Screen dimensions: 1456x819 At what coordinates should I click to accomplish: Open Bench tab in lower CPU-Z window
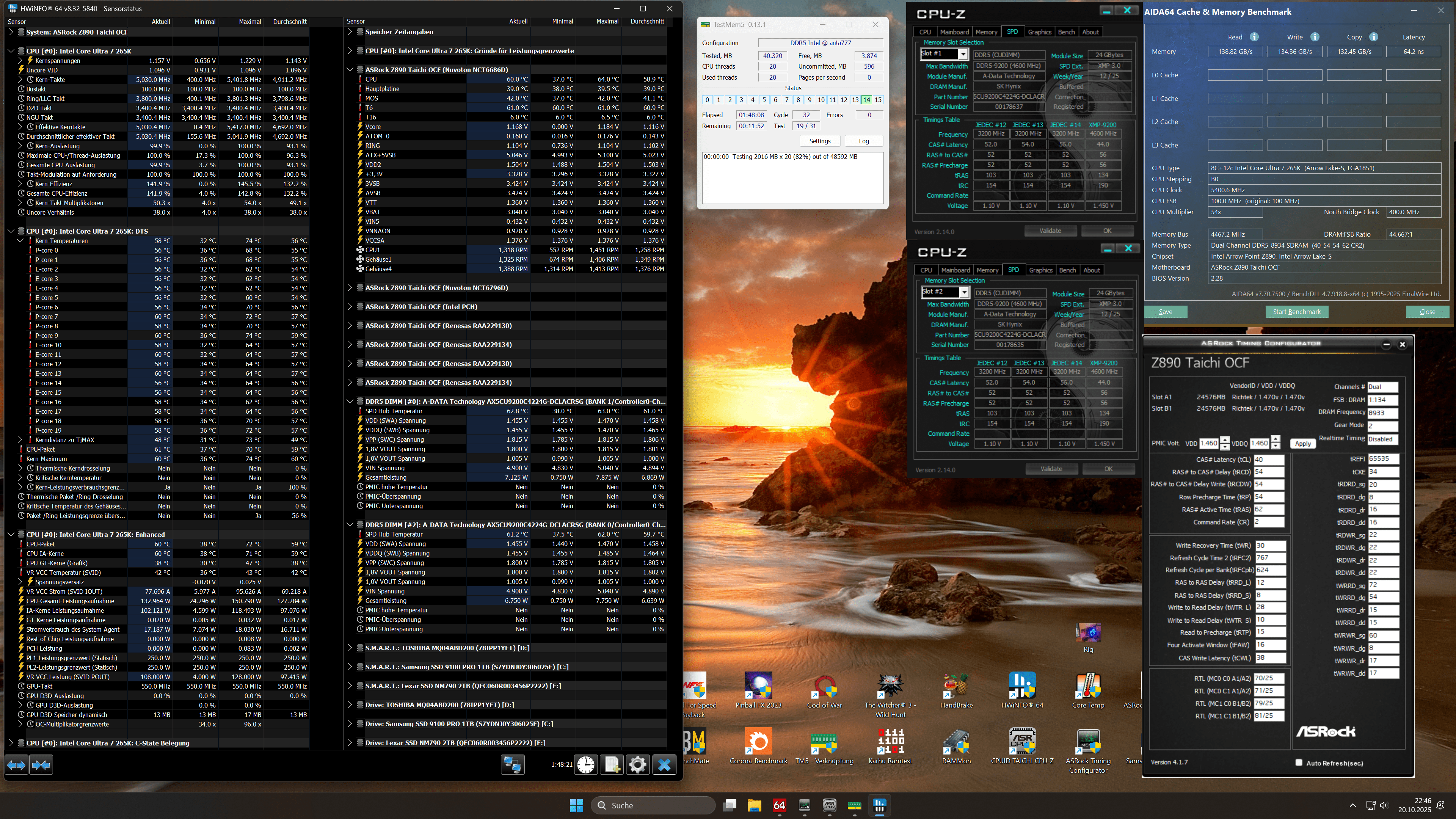pos(1067,270)
